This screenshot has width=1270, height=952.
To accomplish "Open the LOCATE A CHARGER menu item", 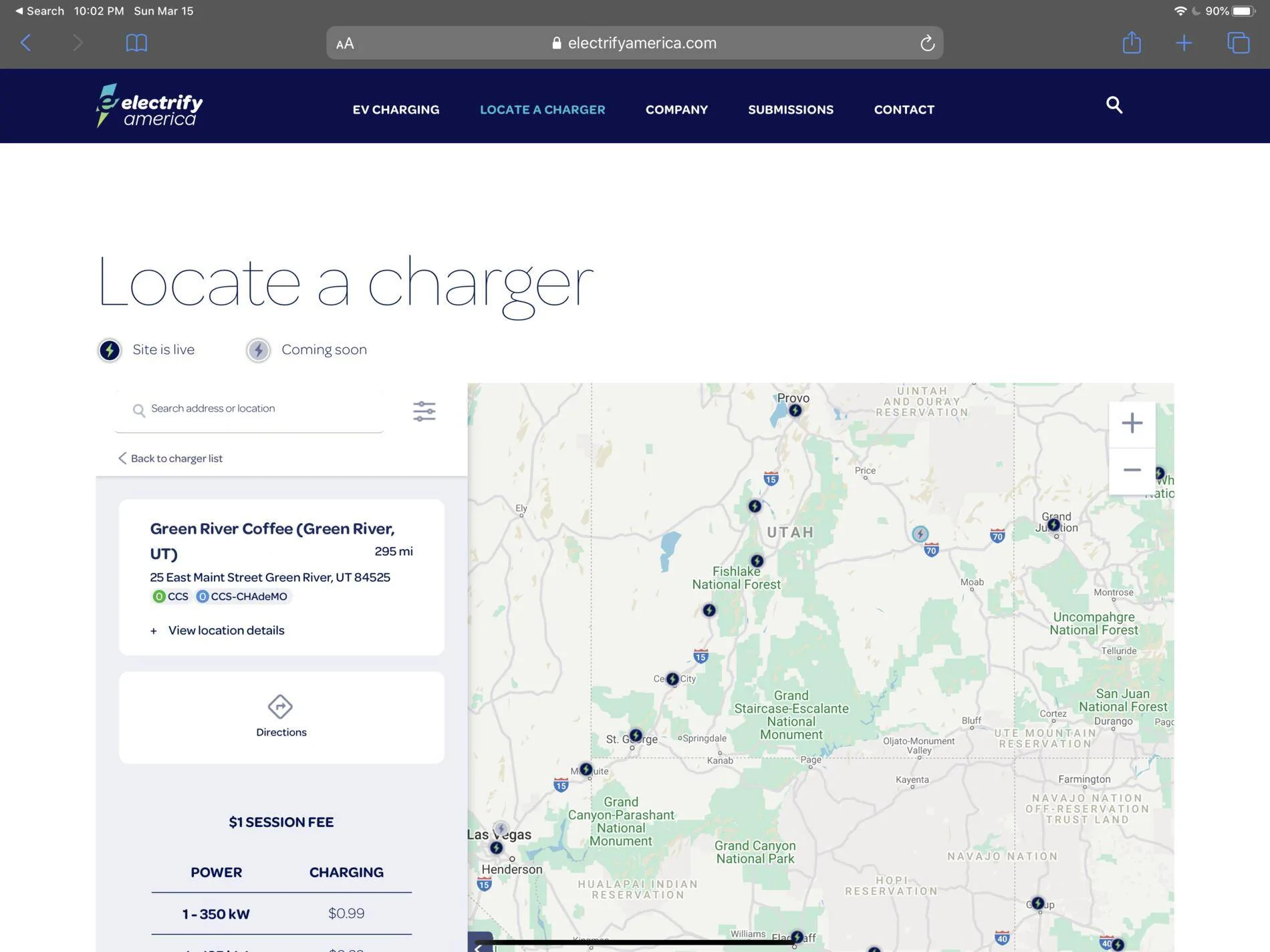I will tap(542, 110).
